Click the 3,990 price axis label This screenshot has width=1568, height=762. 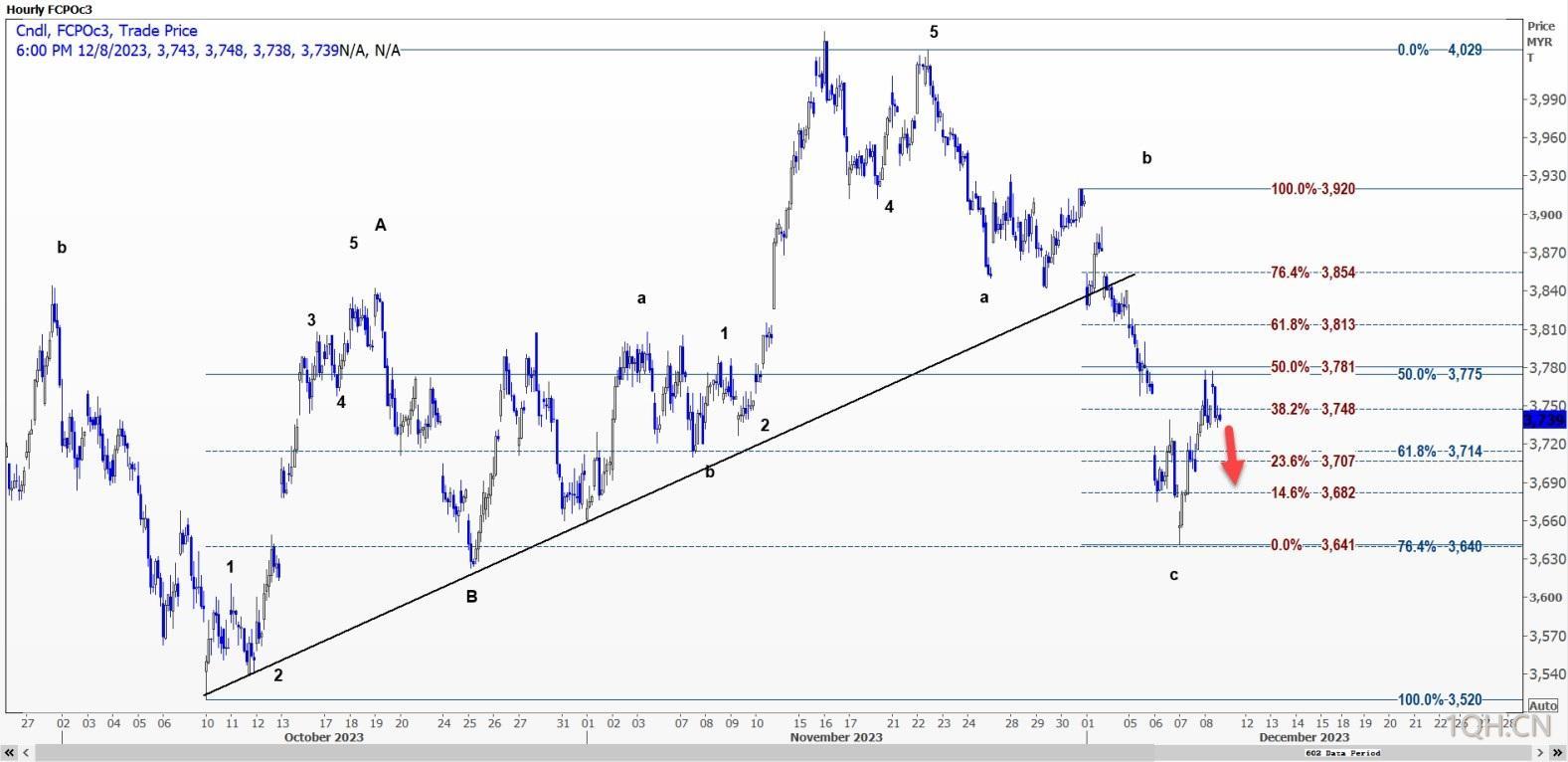pos(1547,99)
